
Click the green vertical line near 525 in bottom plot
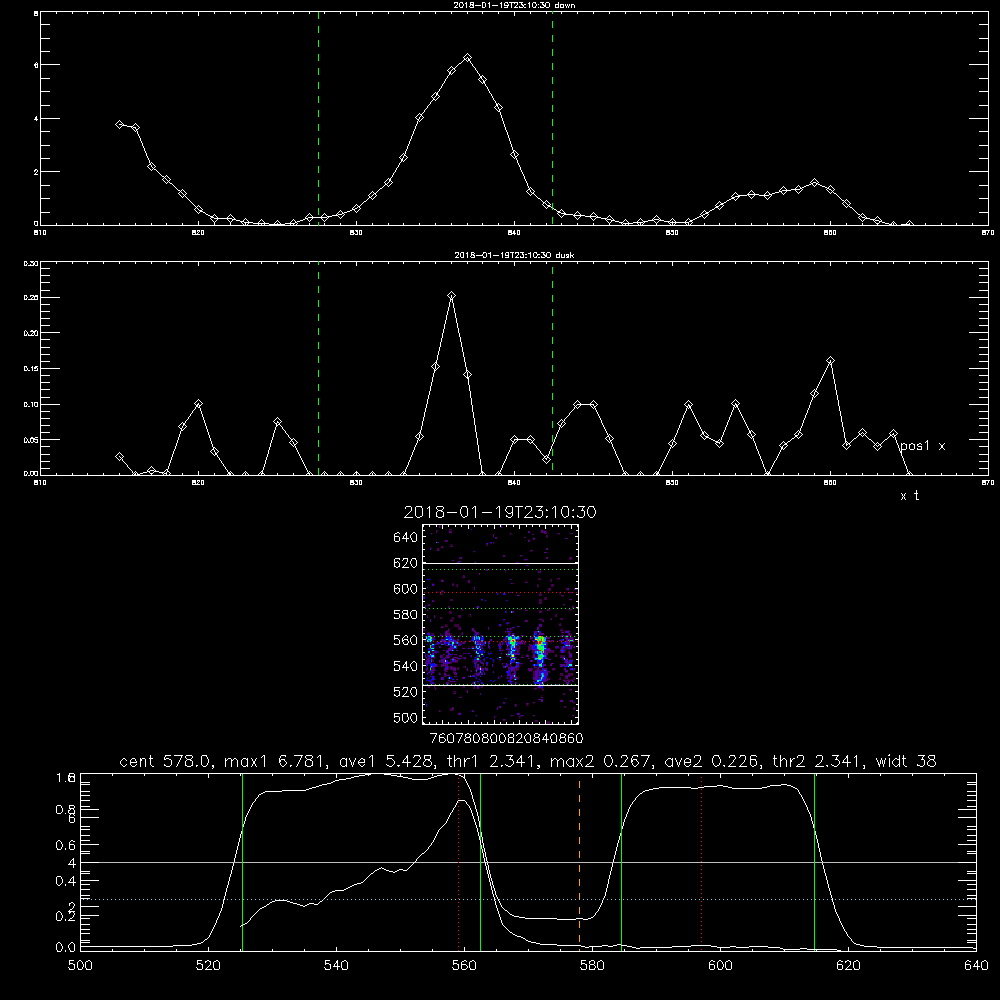pos(242,861)
